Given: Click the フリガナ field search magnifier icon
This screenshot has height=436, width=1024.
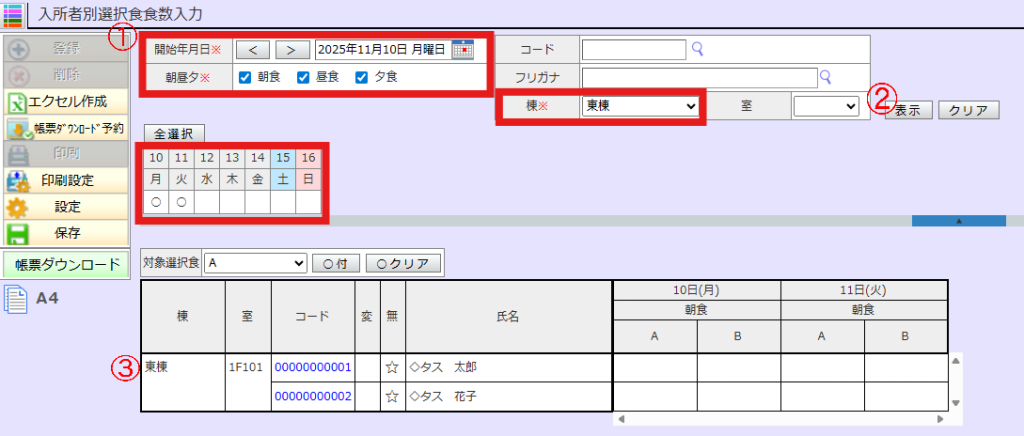Looking at the screenshot, I should pos(826,76).
